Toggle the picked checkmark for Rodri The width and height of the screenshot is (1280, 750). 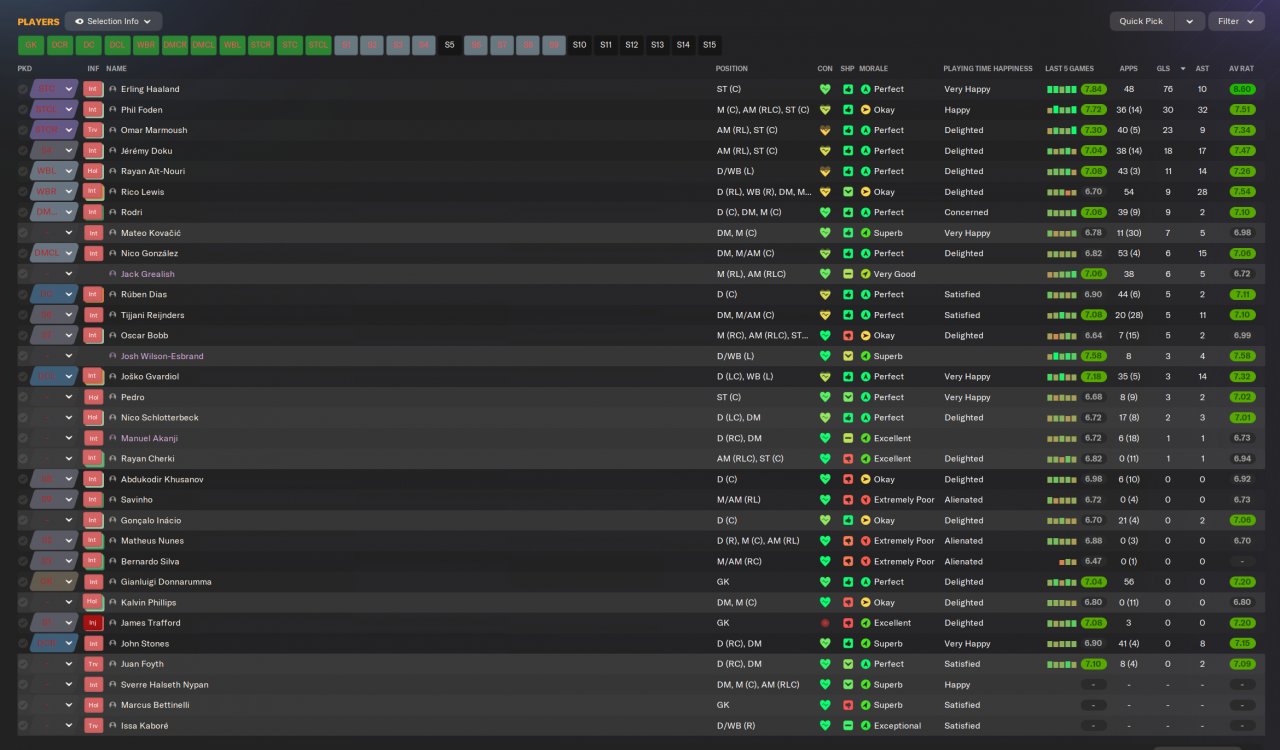[x=23, y=212]
